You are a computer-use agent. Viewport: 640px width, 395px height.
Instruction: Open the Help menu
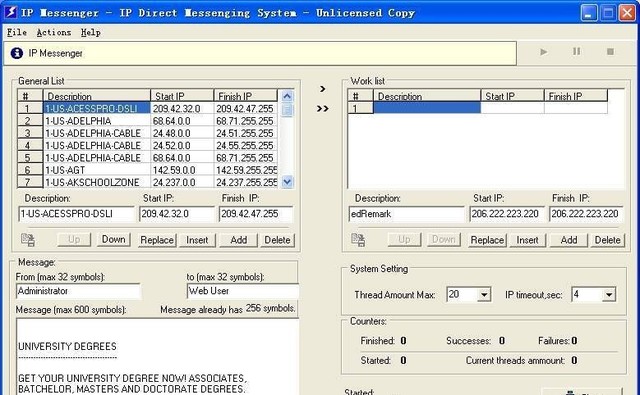91,32
